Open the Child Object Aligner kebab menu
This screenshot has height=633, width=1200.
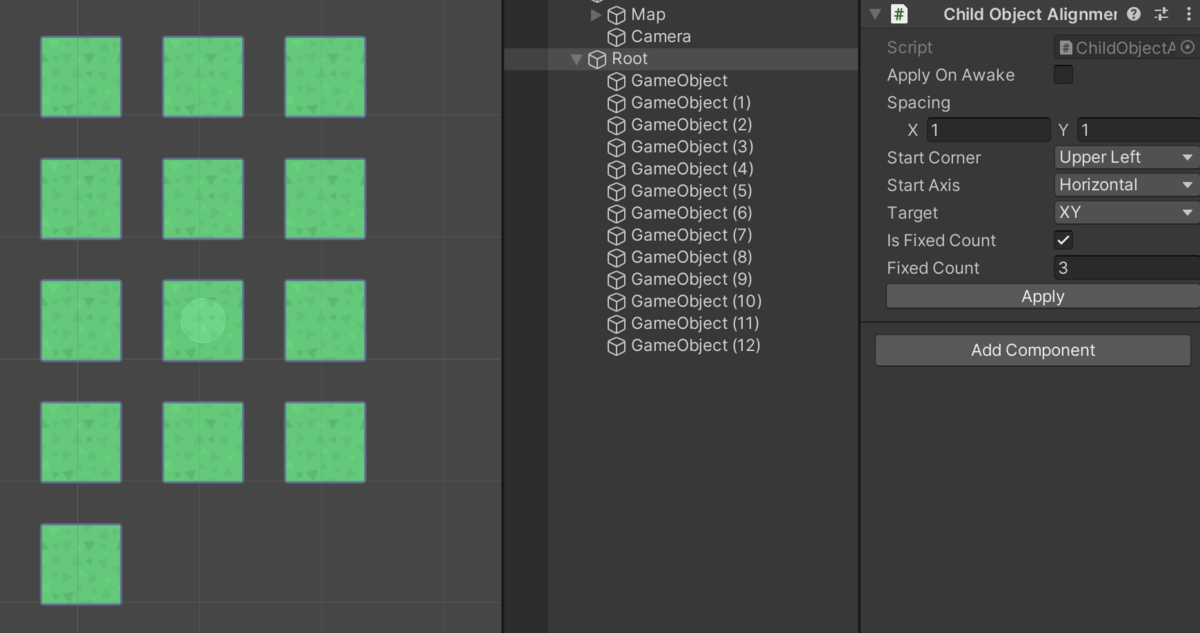pos(1189,14)
